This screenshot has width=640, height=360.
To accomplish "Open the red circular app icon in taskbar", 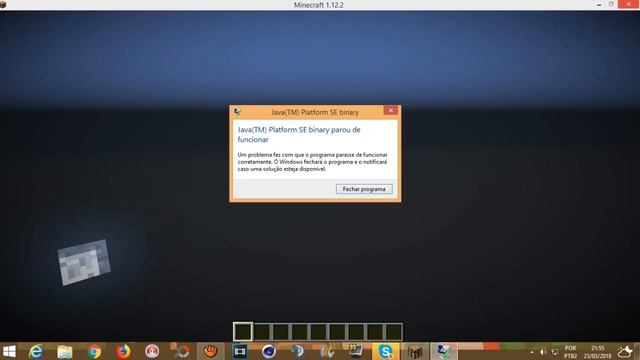I will pyautogui.click(x=152, y=351).
